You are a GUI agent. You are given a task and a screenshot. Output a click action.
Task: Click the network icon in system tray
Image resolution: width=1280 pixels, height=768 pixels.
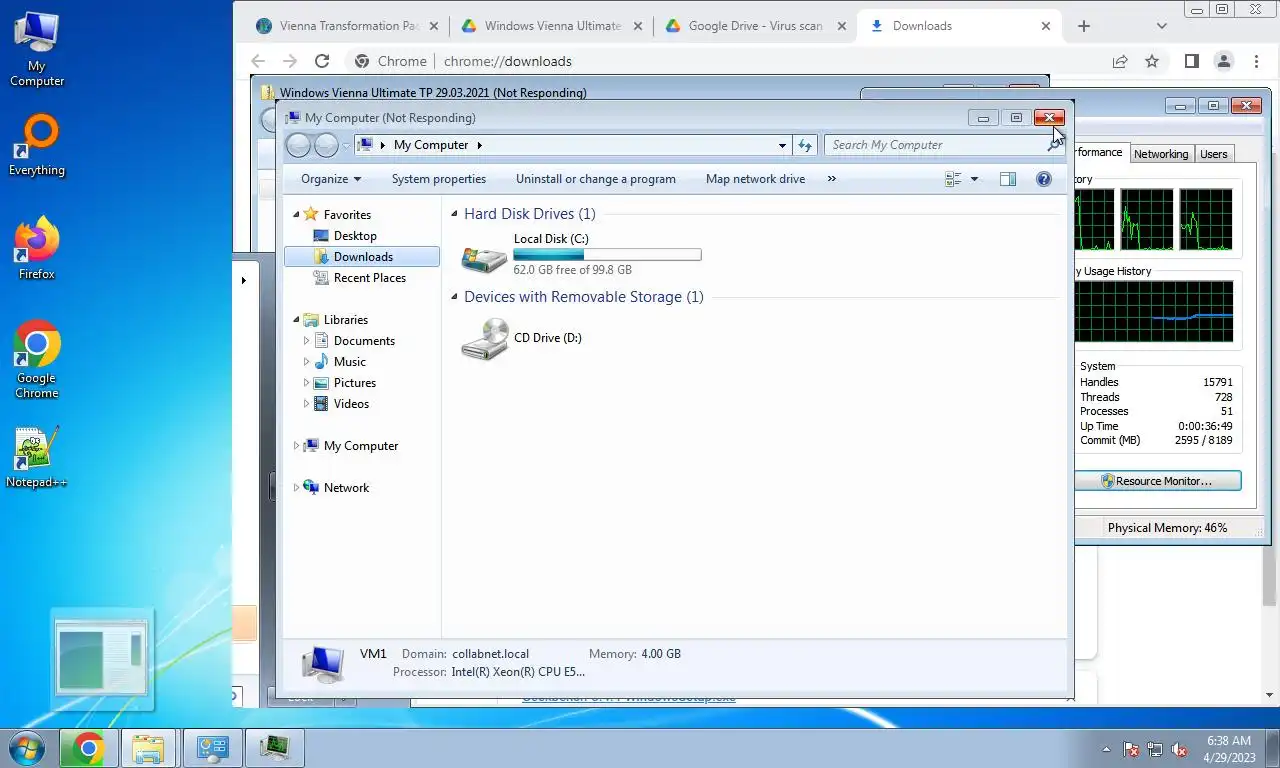click(x=1155, y=749)
